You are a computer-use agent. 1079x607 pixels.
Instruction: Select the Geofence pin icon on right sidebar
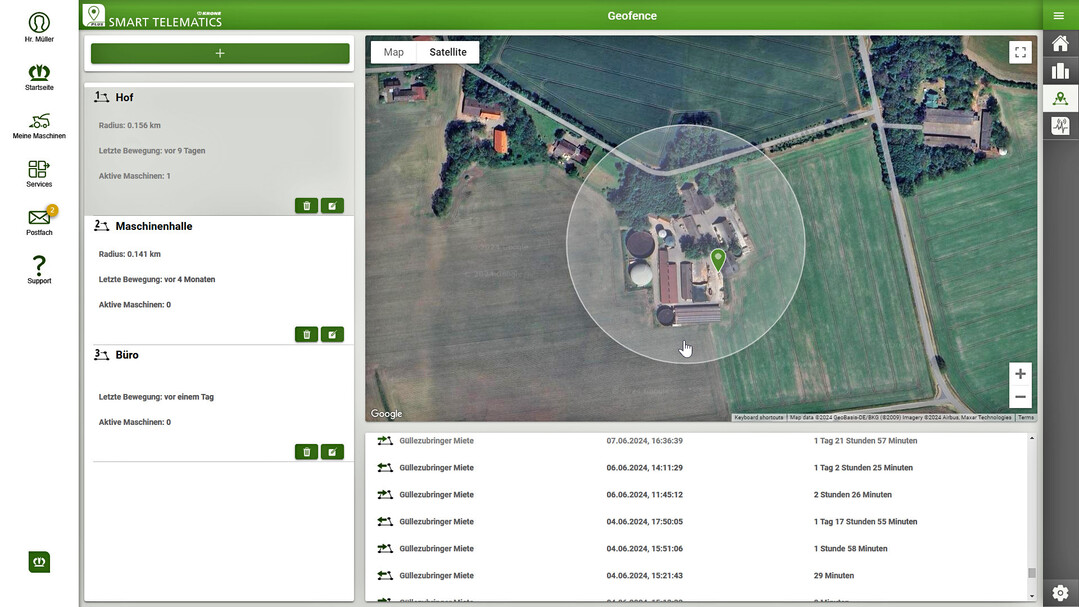click(x=1060, y=97)
